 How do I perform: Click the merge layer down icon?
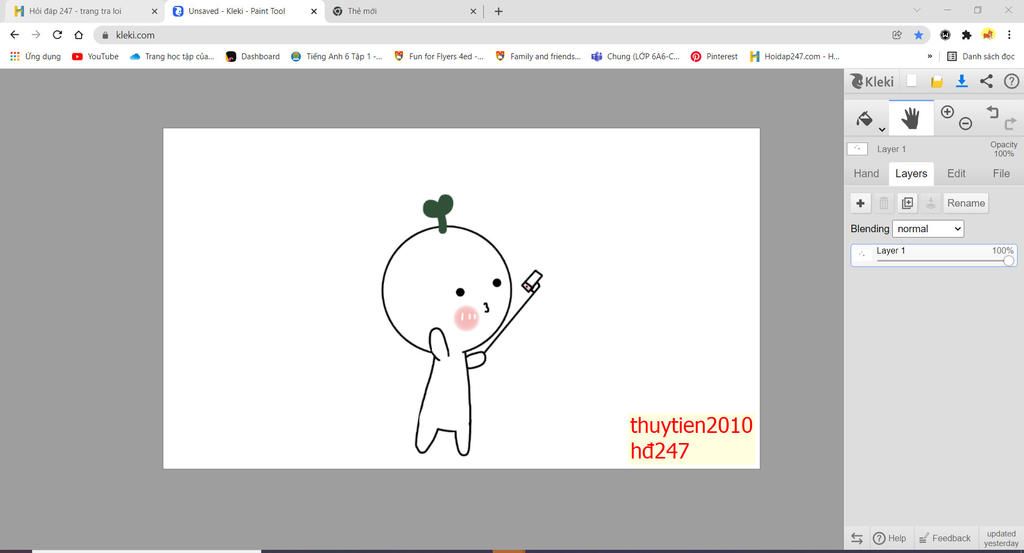931,203
